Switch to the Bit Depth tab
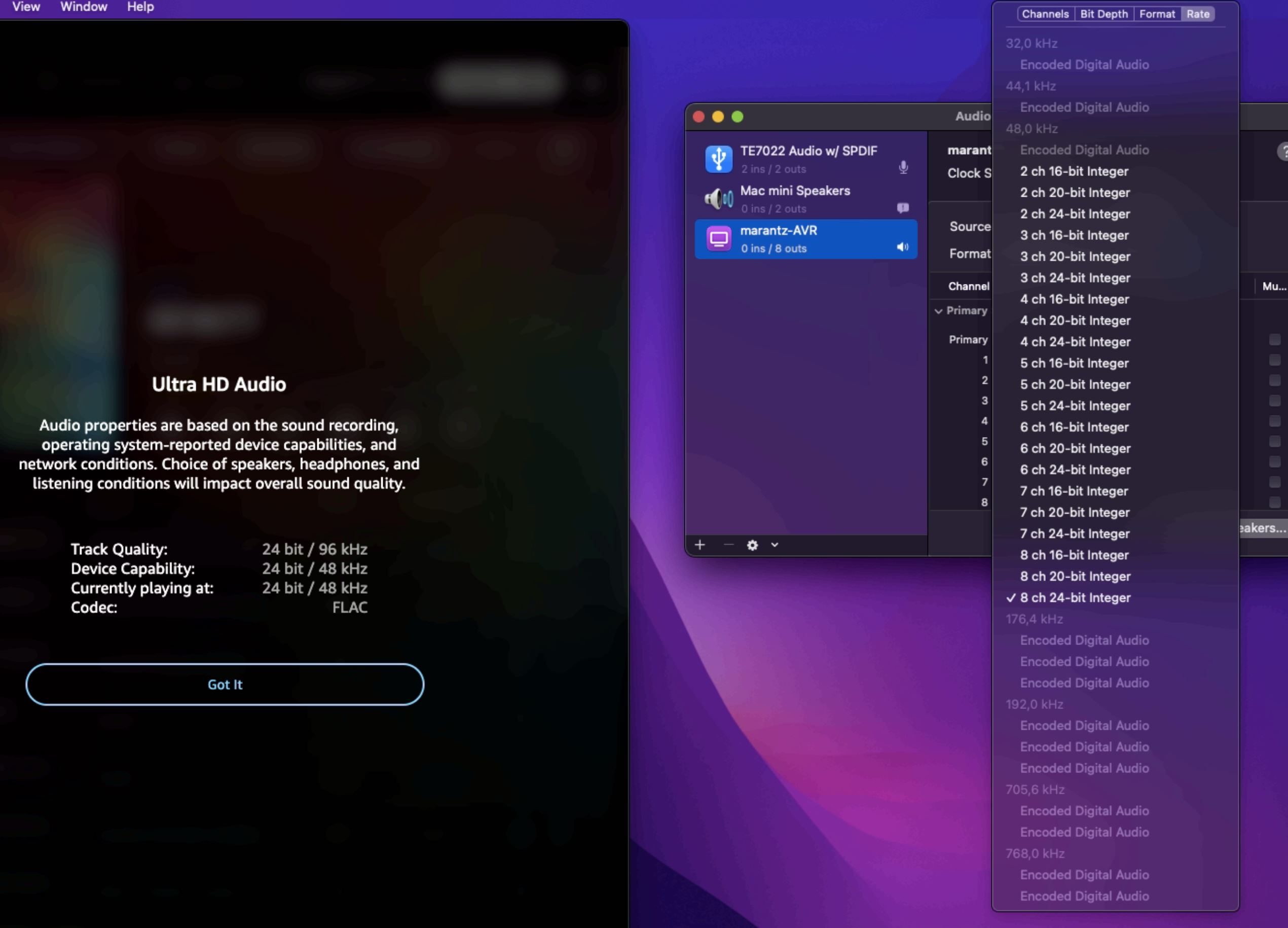 tap(1103, 14)
